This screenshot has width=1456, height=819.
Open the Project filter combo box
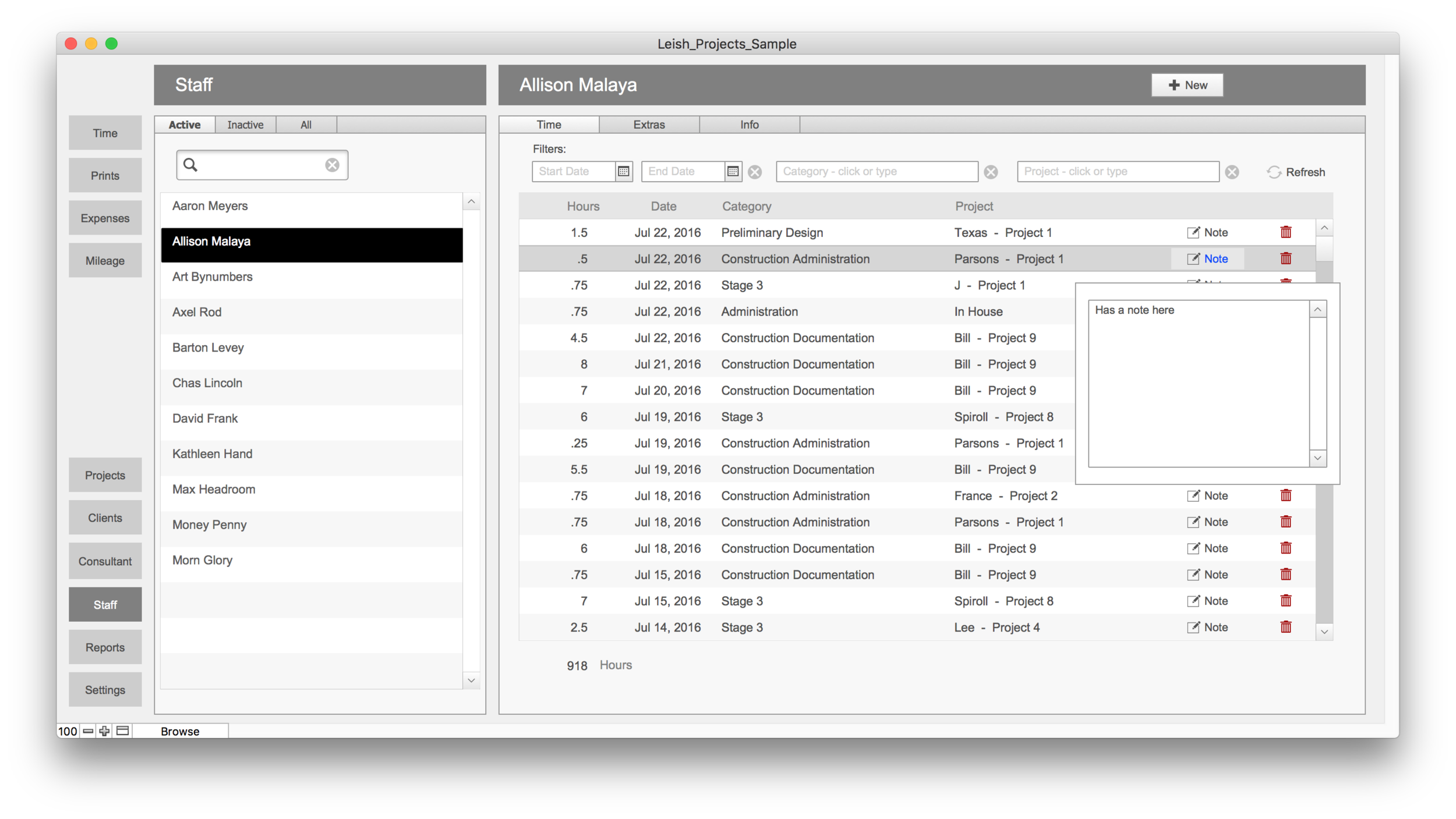(1118, 171)
